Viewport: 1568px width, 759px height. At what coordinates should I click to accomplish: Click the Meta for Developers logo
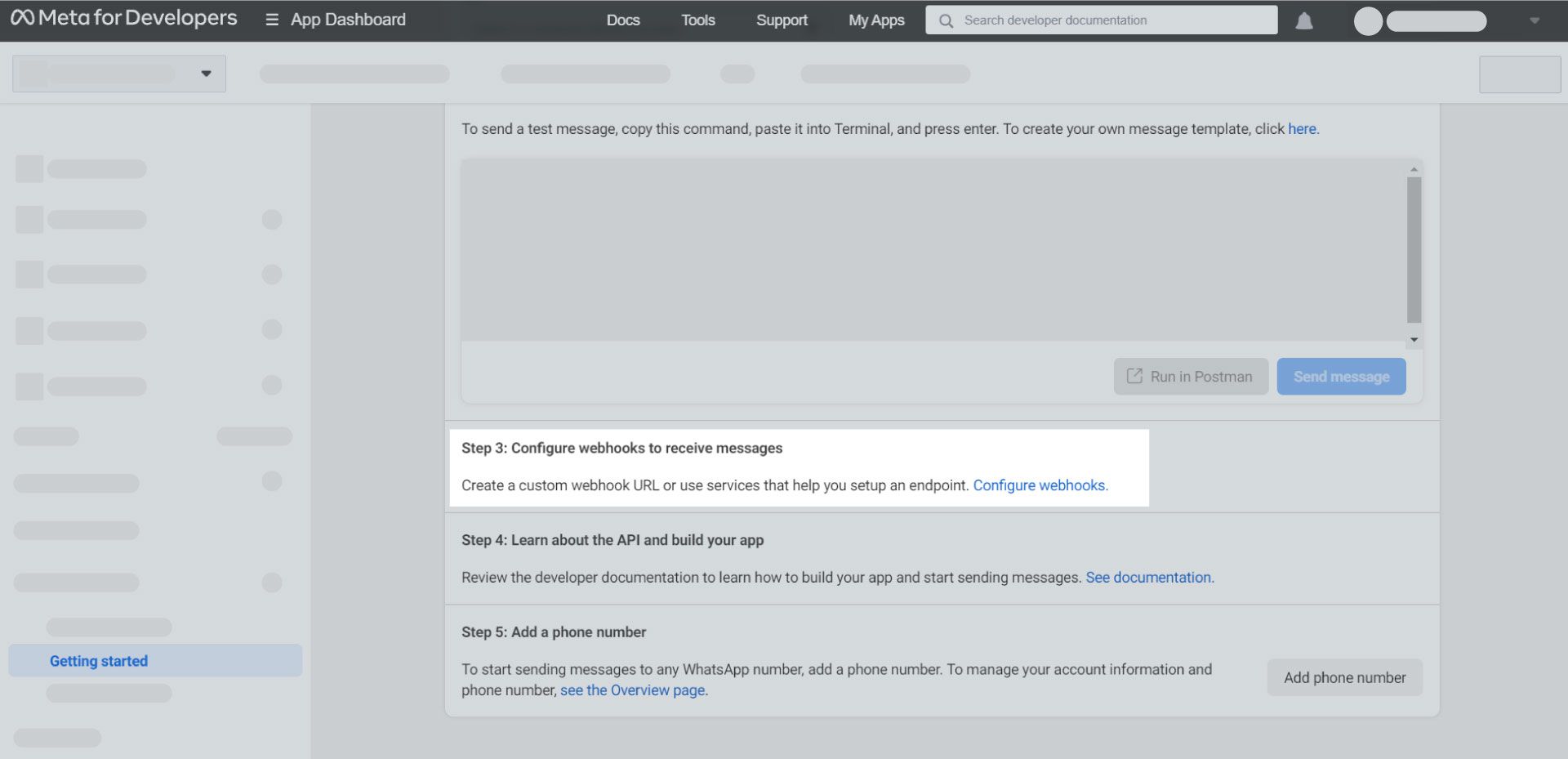tap(123, 18)
